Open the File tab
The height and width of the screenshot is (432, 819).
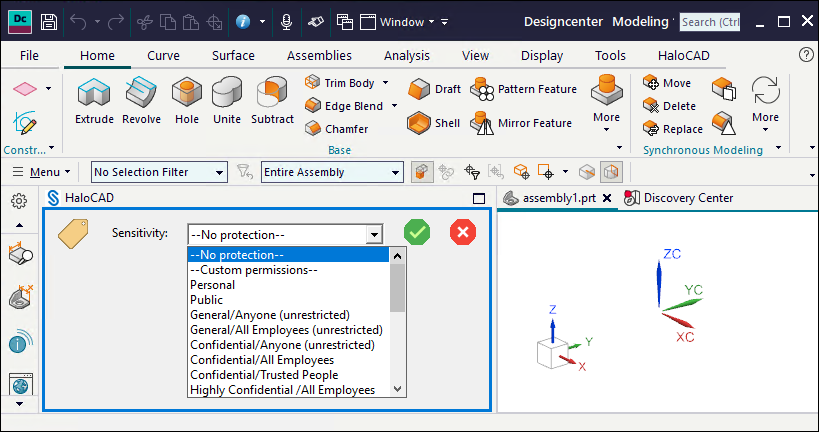[x=29, y=55]
